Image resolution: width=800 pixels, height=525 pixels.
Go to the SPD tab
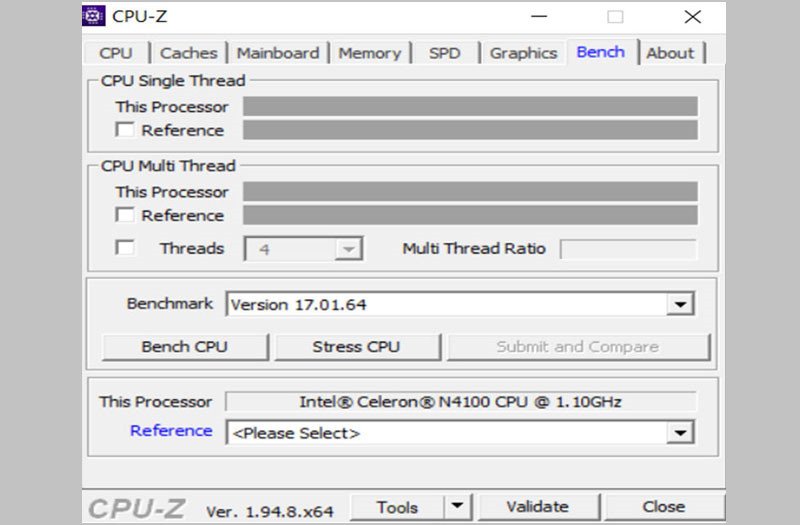pyautogui.click(x=445, y=53)
